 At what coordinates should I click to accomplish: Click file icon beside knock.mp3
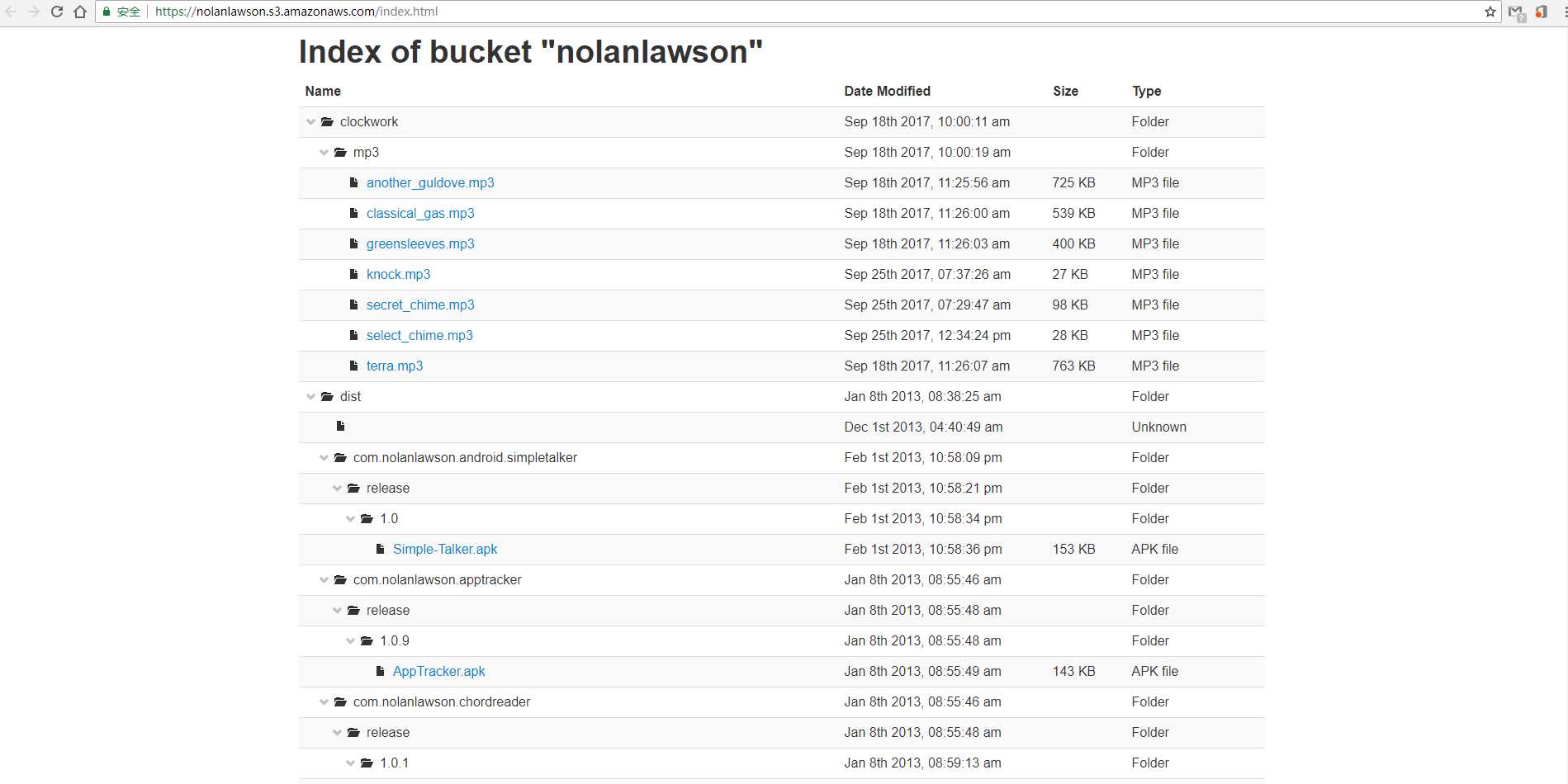coord(353,274)
